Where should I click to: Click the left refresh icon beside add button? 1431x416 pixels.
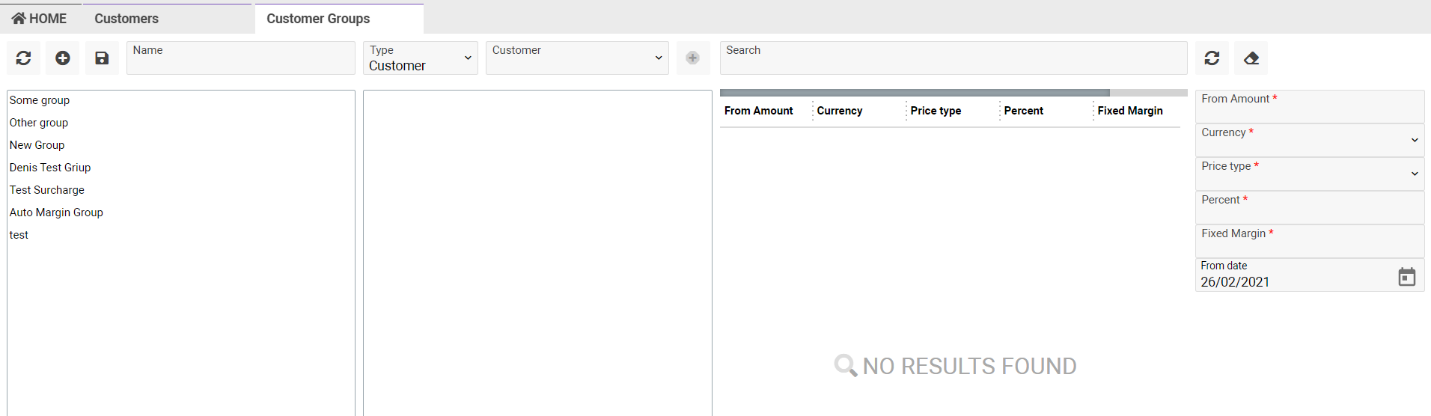[23, 59]
